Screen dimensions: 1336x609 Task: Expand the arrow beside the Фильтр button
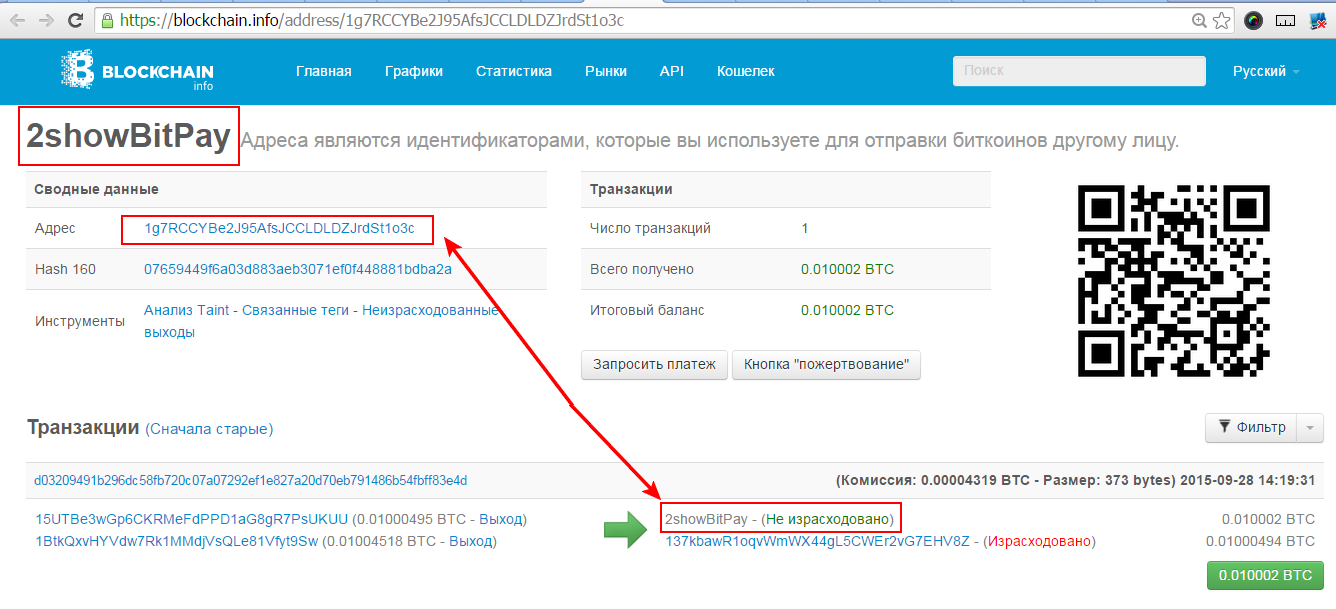[x=1309, y=428]
